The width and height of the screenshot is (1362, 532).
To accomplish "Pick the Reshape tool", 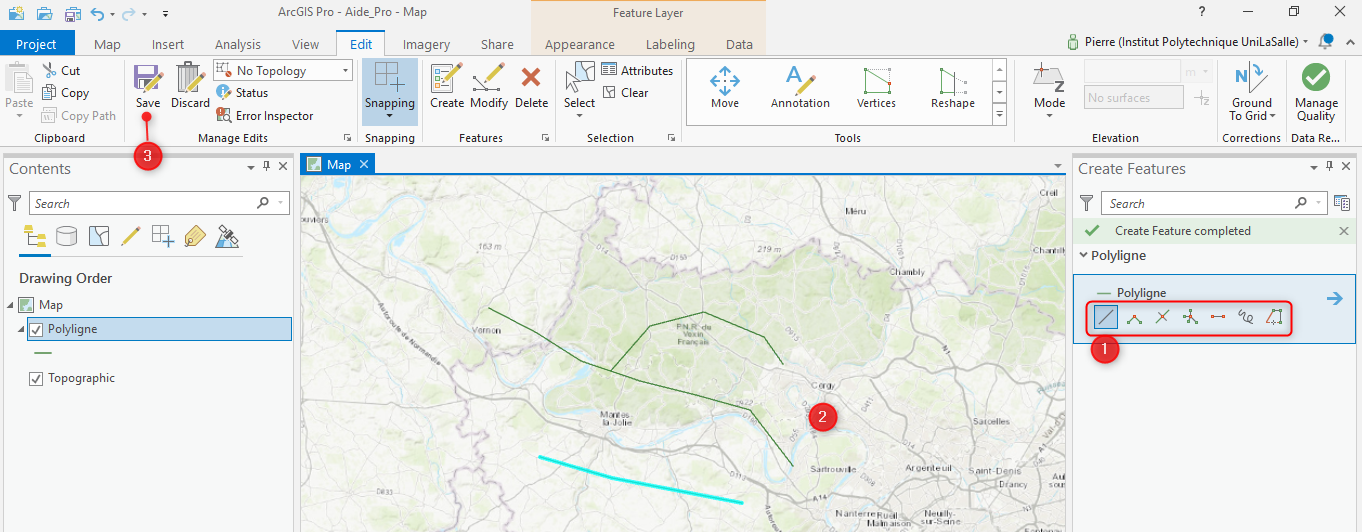I will (x=952, y=87).
